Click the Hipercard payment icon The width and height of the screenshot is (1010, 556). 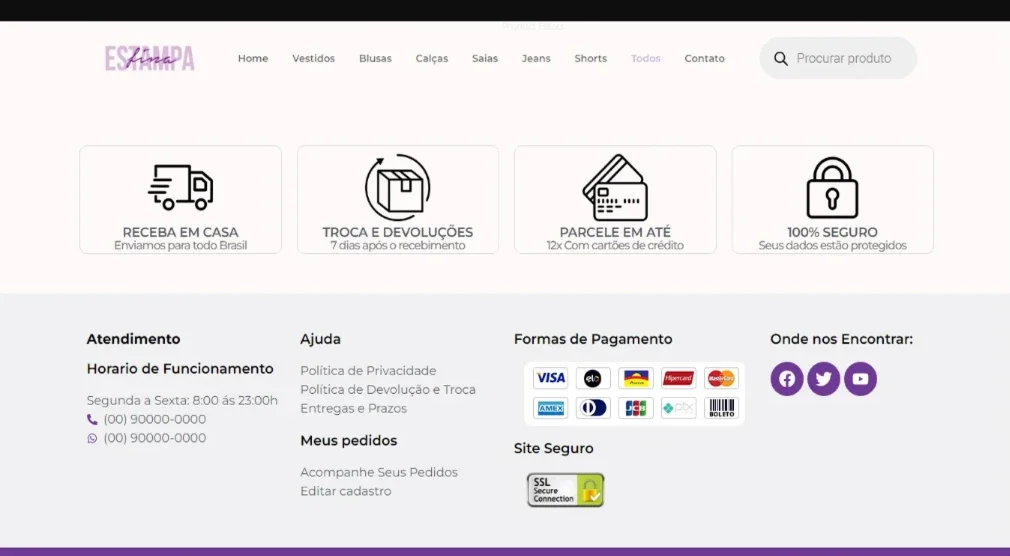coord(678,378)
